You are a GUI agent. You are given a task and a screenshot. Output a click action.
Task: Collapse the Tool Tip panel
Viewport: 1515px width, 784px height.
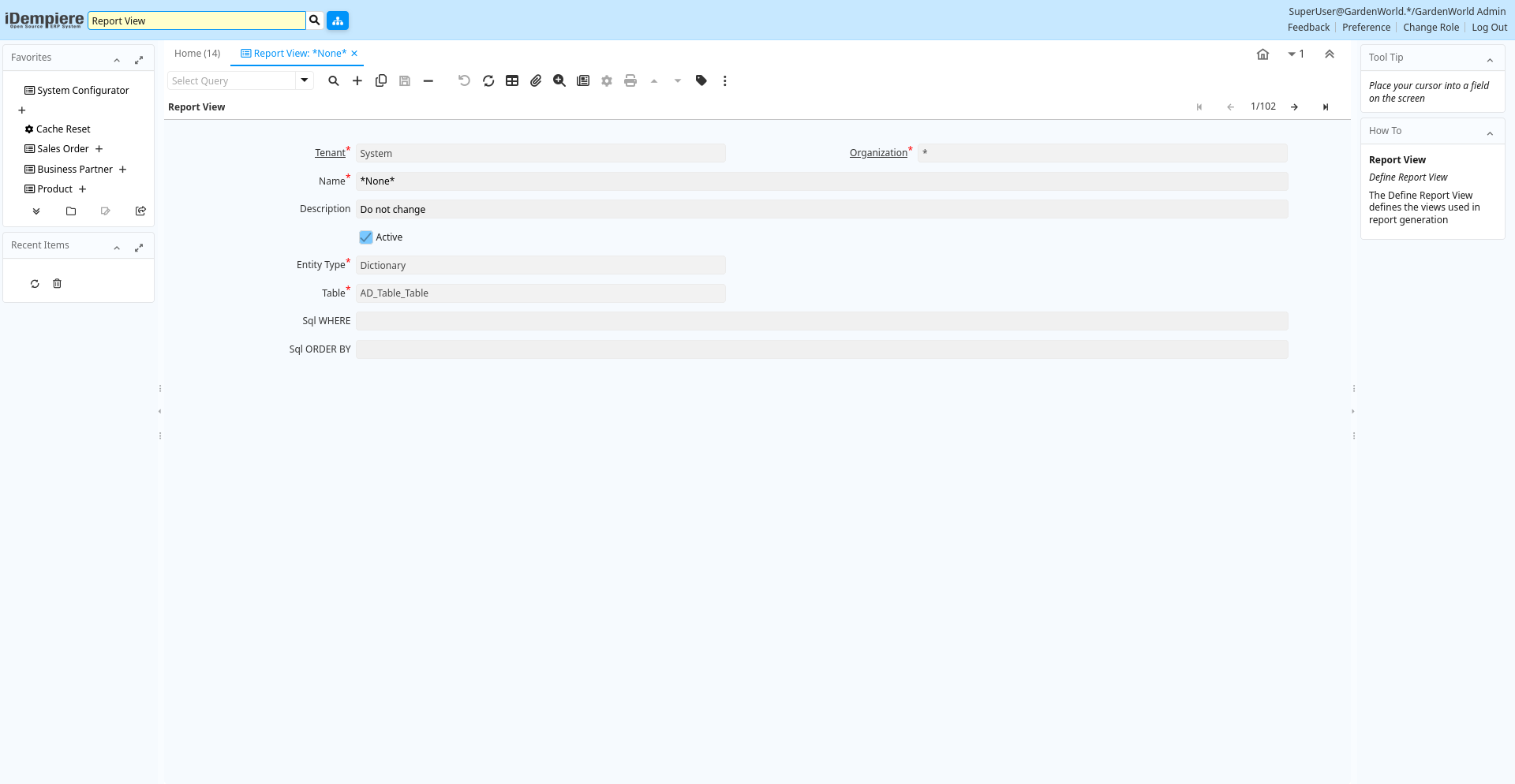point(1490,59)
